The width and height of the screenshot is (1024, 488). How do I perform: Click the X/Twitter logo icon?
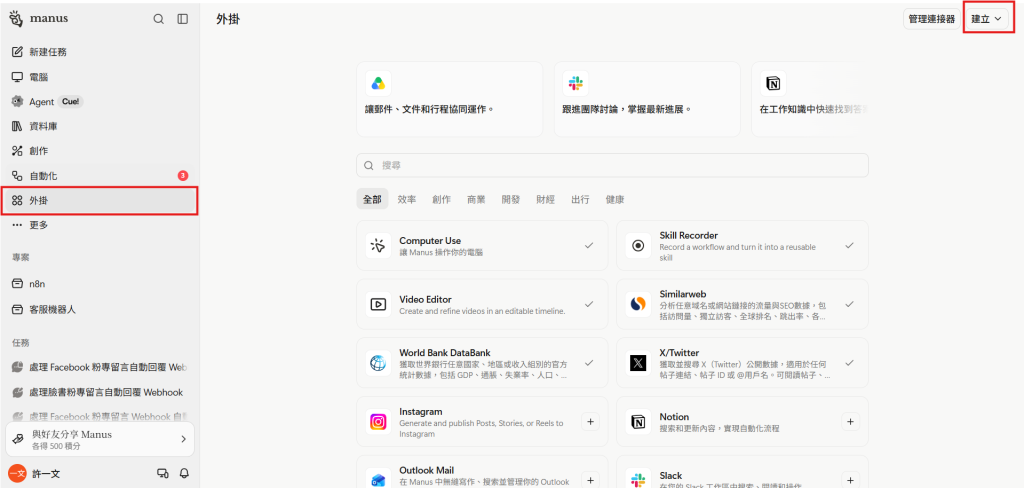click(x=638, y=363)
